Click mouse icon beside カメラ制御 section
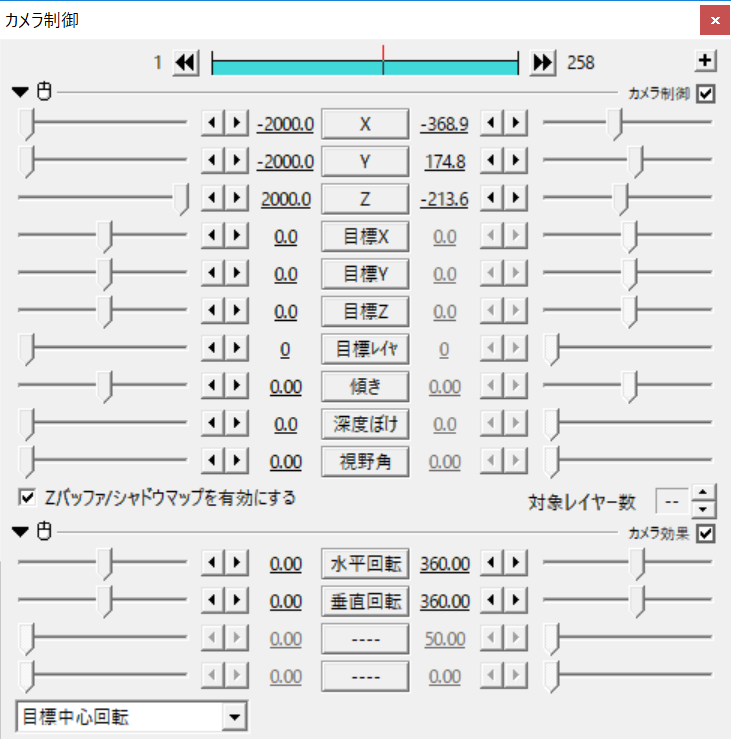This screenshot has width=731, height=739. (x=44, y=91)
